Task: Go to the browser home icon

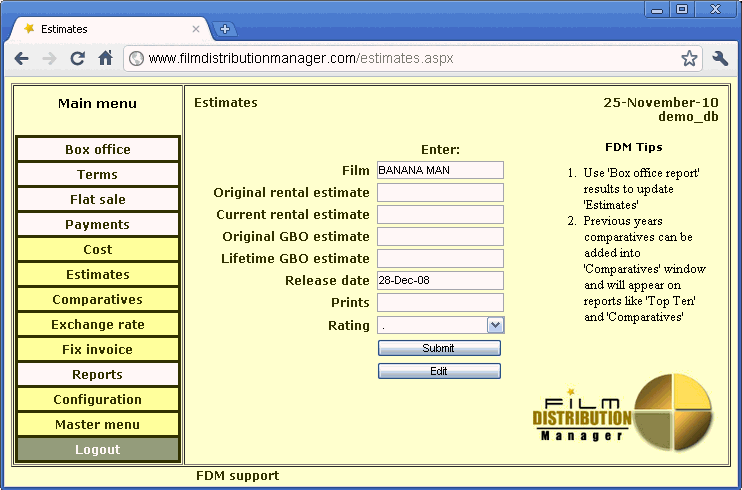Action: (105, 58)
